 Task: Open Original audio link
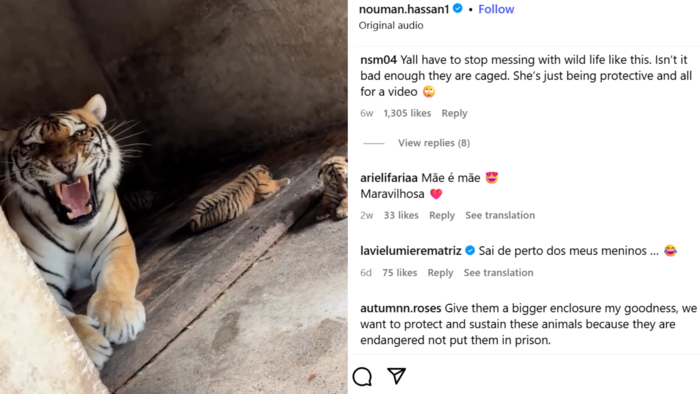[391, 25]
